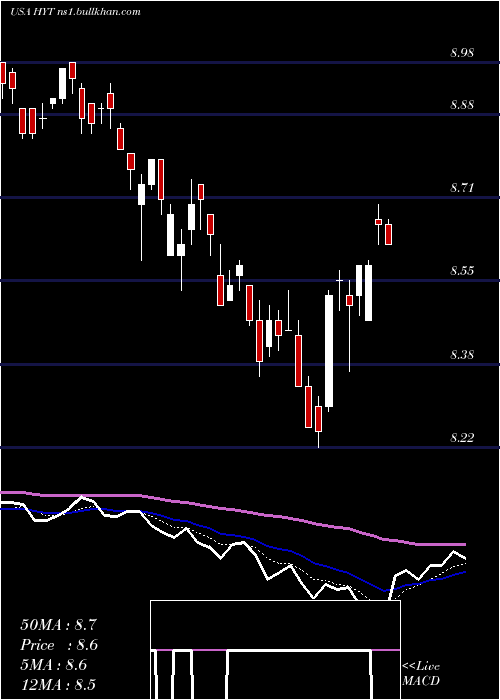Click the lowest candlestick touching the 8.22 line
The height and width of the screenshot is (700, 500).
pyautogui.click(x=318, y=421)
